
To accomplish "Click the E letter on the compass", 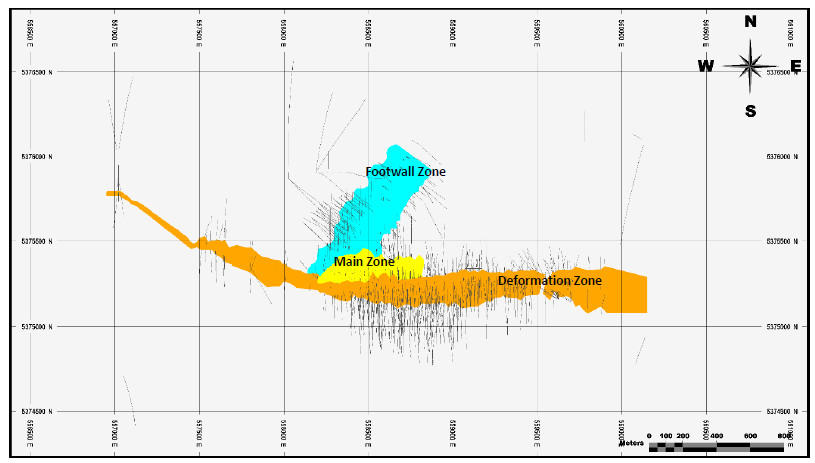I will pos(795,66).
